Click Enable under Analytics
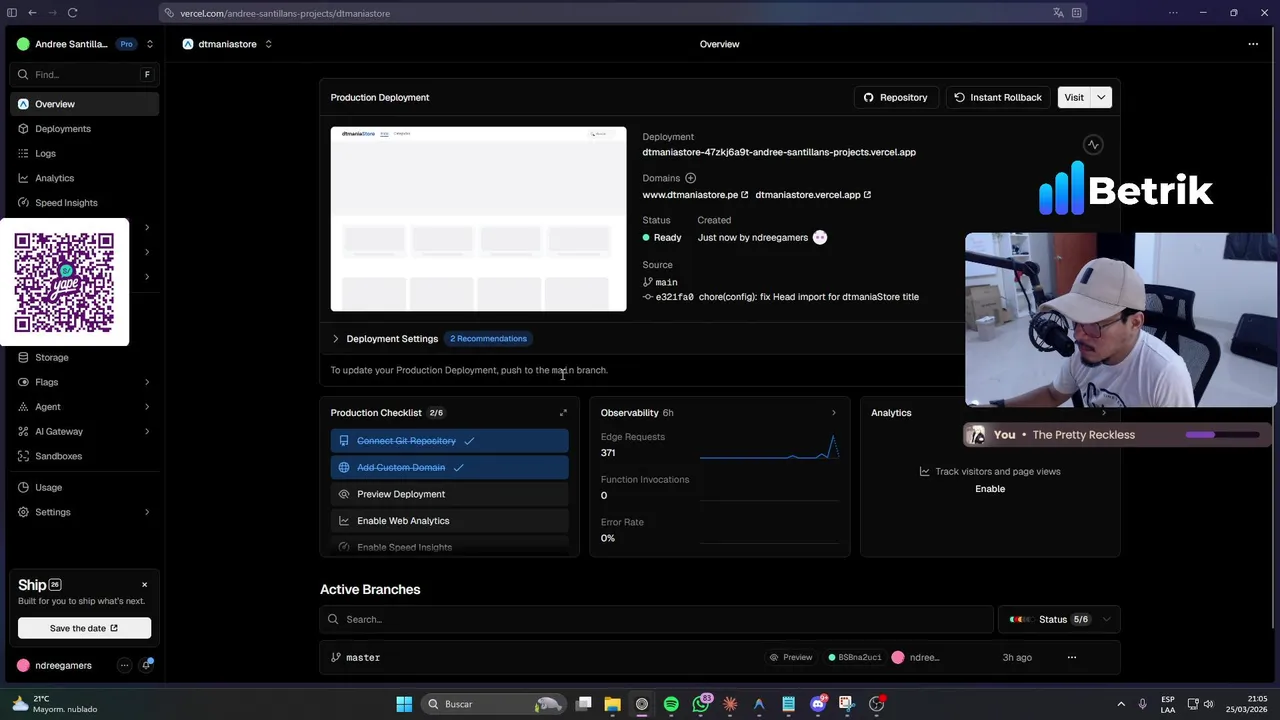The height and width of the screenshot is (720, 1280). click(x=990, y=489)
